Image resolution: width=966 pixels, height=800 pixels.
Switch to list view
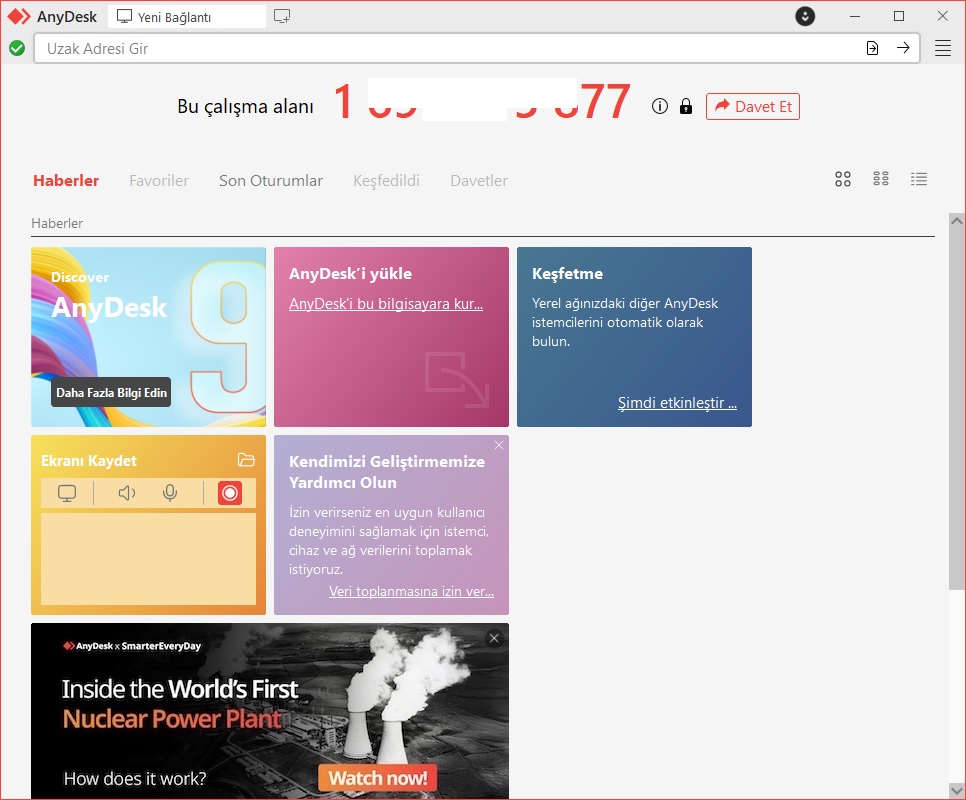(x=919, y=179)
